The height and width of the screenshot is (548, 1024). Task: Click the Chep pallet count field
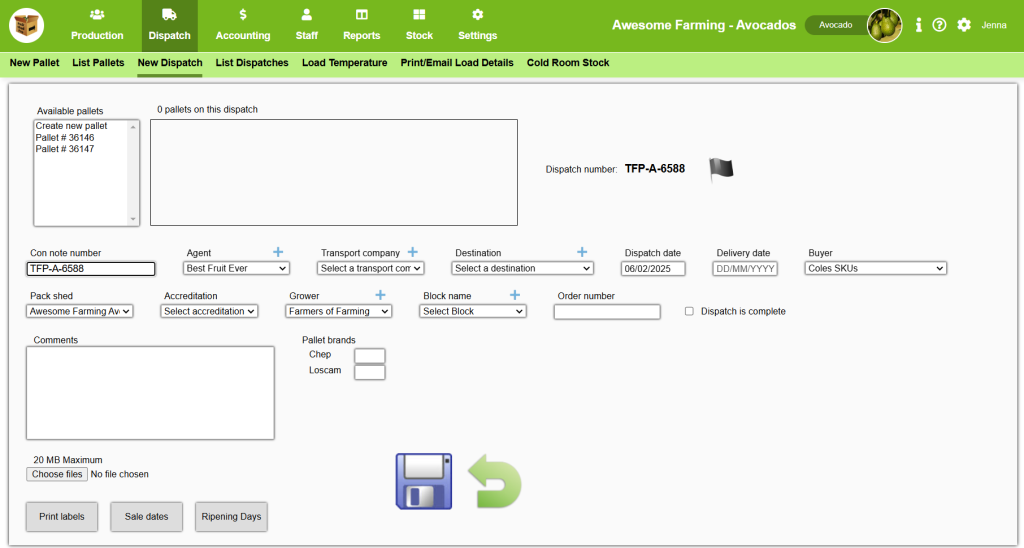[370, 356]
